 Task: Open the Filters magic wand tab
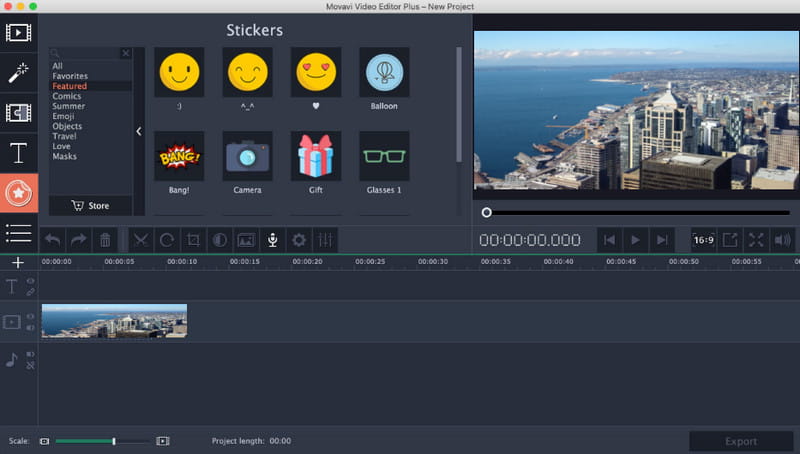(18, 72)
